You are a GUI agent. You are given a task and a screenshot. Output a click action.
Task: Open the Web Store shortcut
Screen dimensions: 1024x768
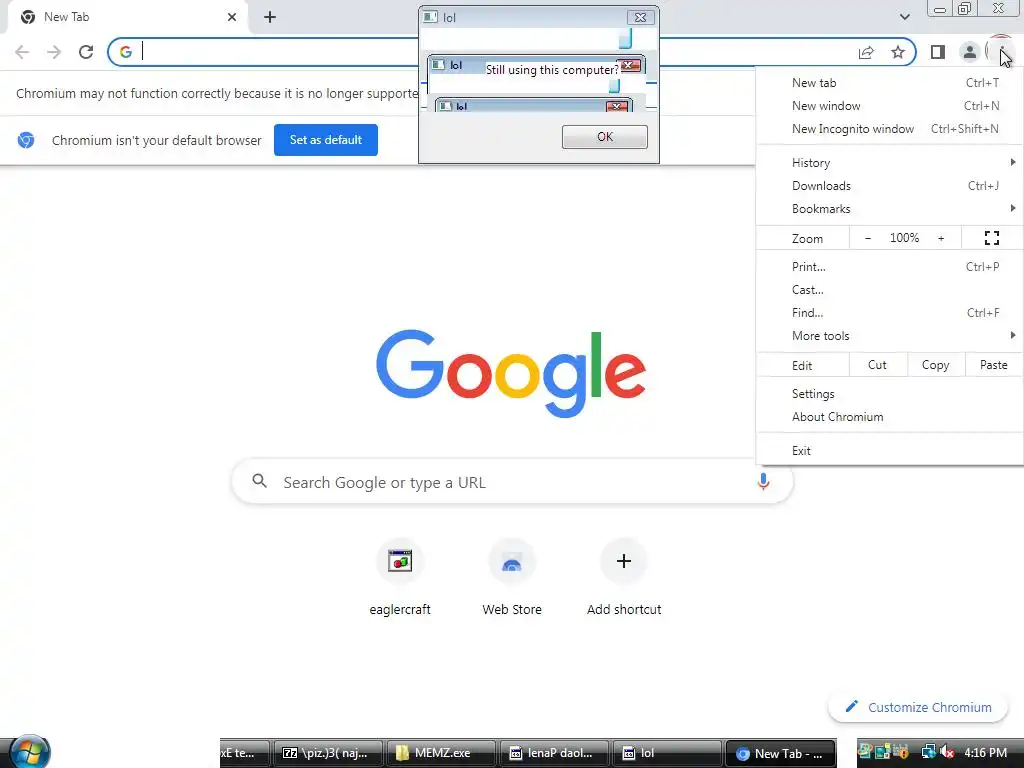tap(512, 577)
